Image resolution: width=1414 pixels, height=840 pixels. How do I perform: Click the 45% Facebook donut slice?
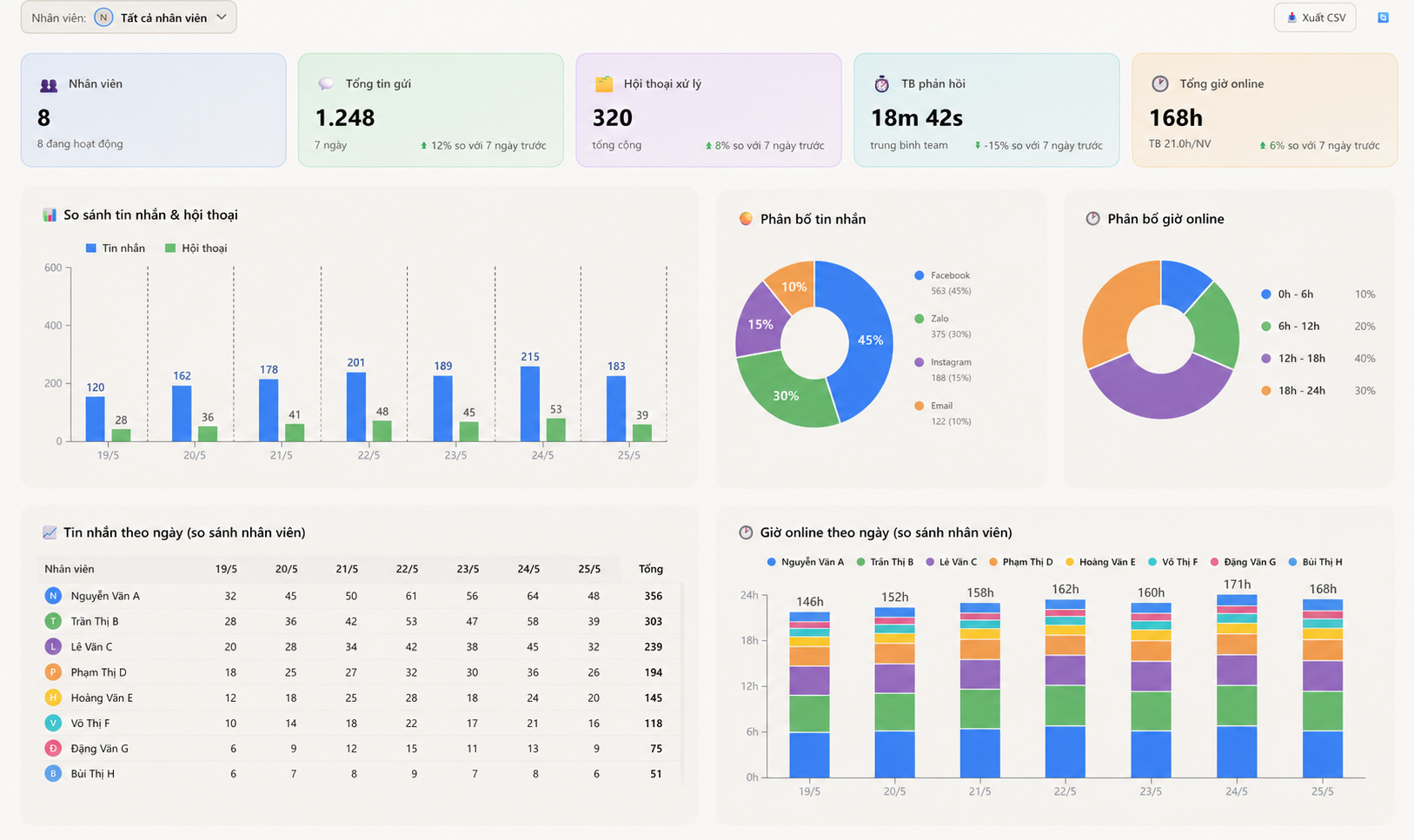[x=869, y=341]
